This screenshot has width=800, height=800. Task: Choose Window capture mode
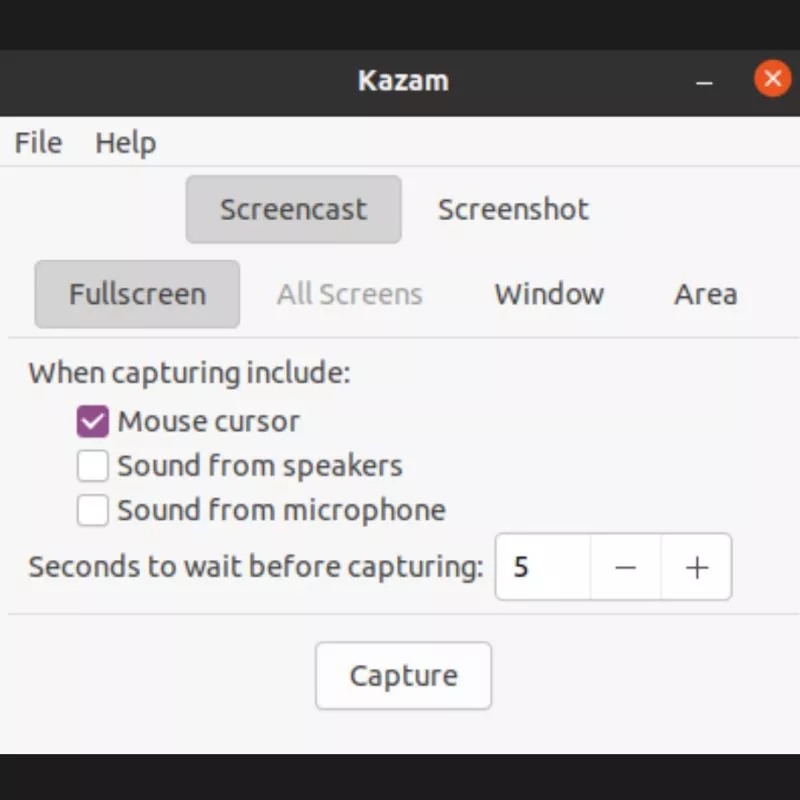click(548, 293)
